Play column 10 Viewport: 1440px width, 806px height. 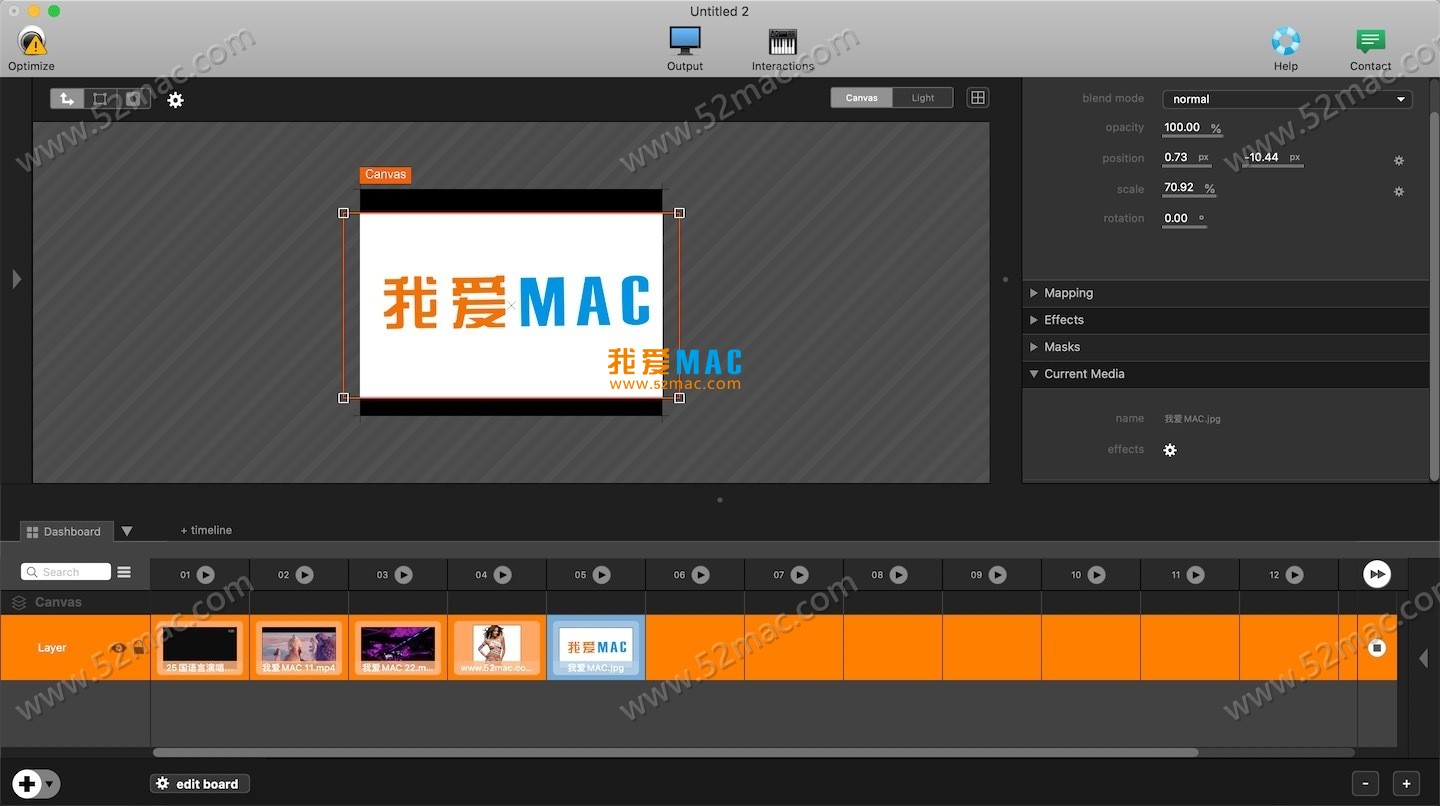1096,575
